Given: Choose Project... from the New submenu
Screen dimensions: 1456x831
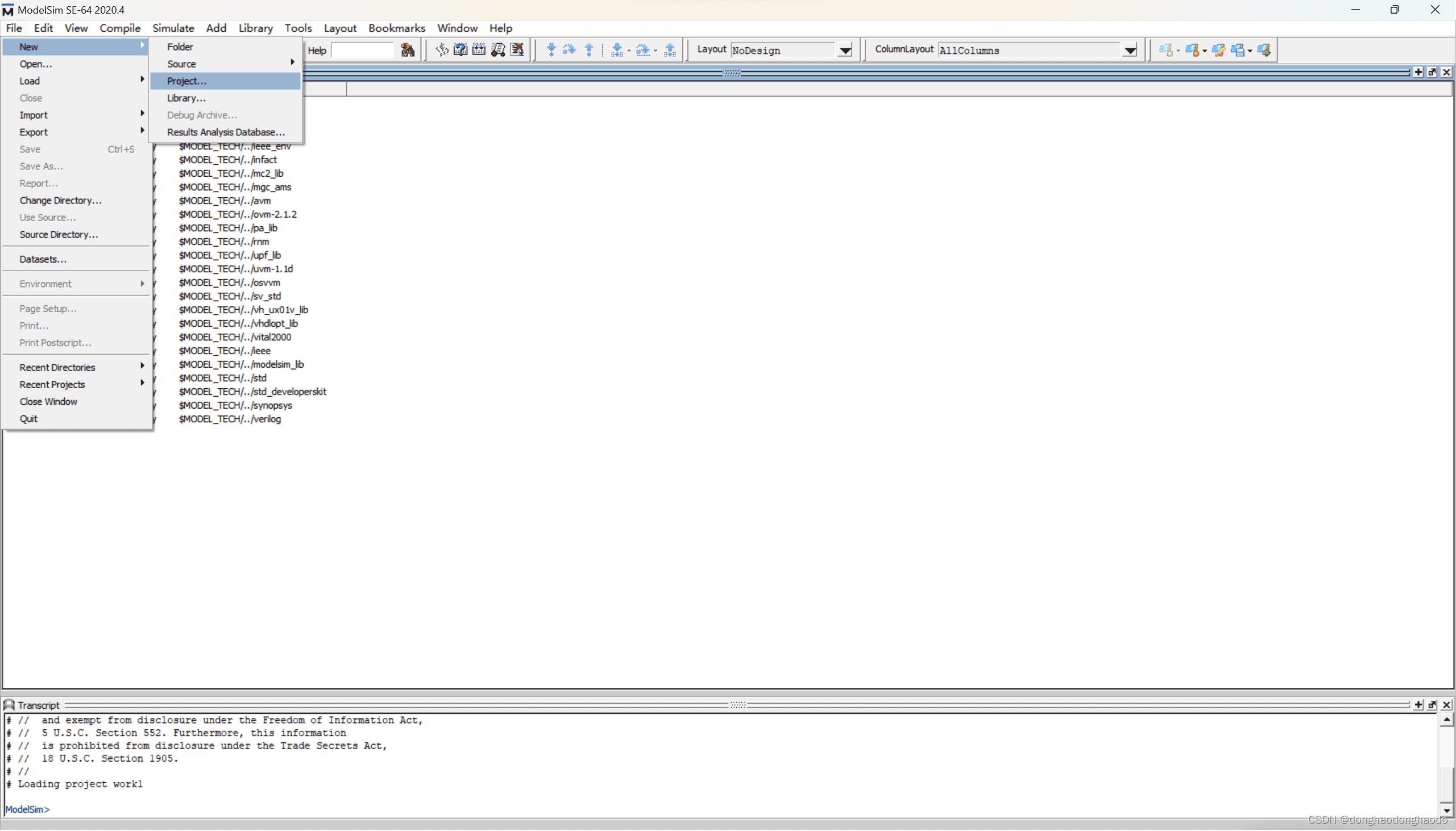Looking at the screenshot, I should pyautogui.click(x=186, y=81).
